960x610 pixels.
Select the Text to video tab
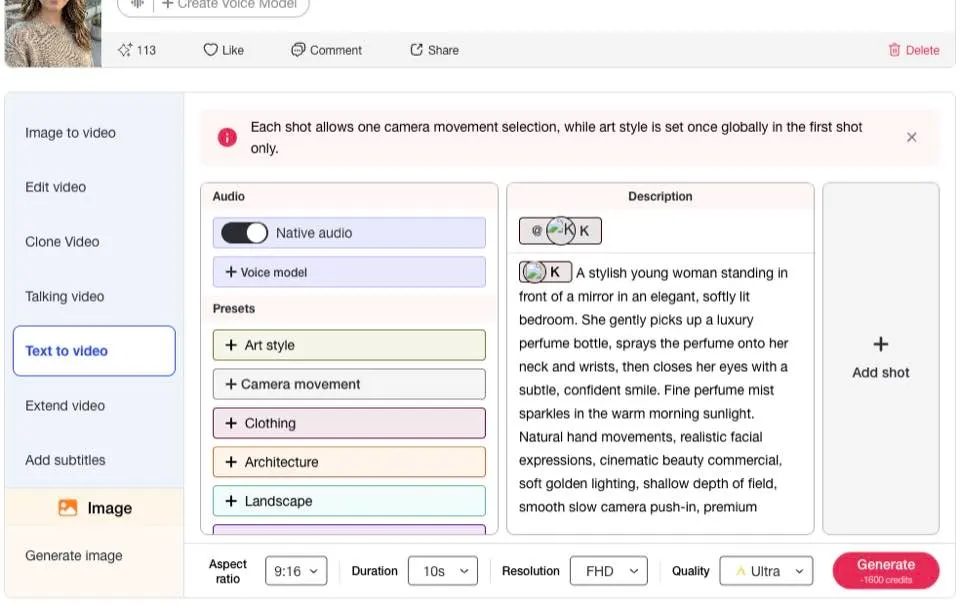point(94,351)
